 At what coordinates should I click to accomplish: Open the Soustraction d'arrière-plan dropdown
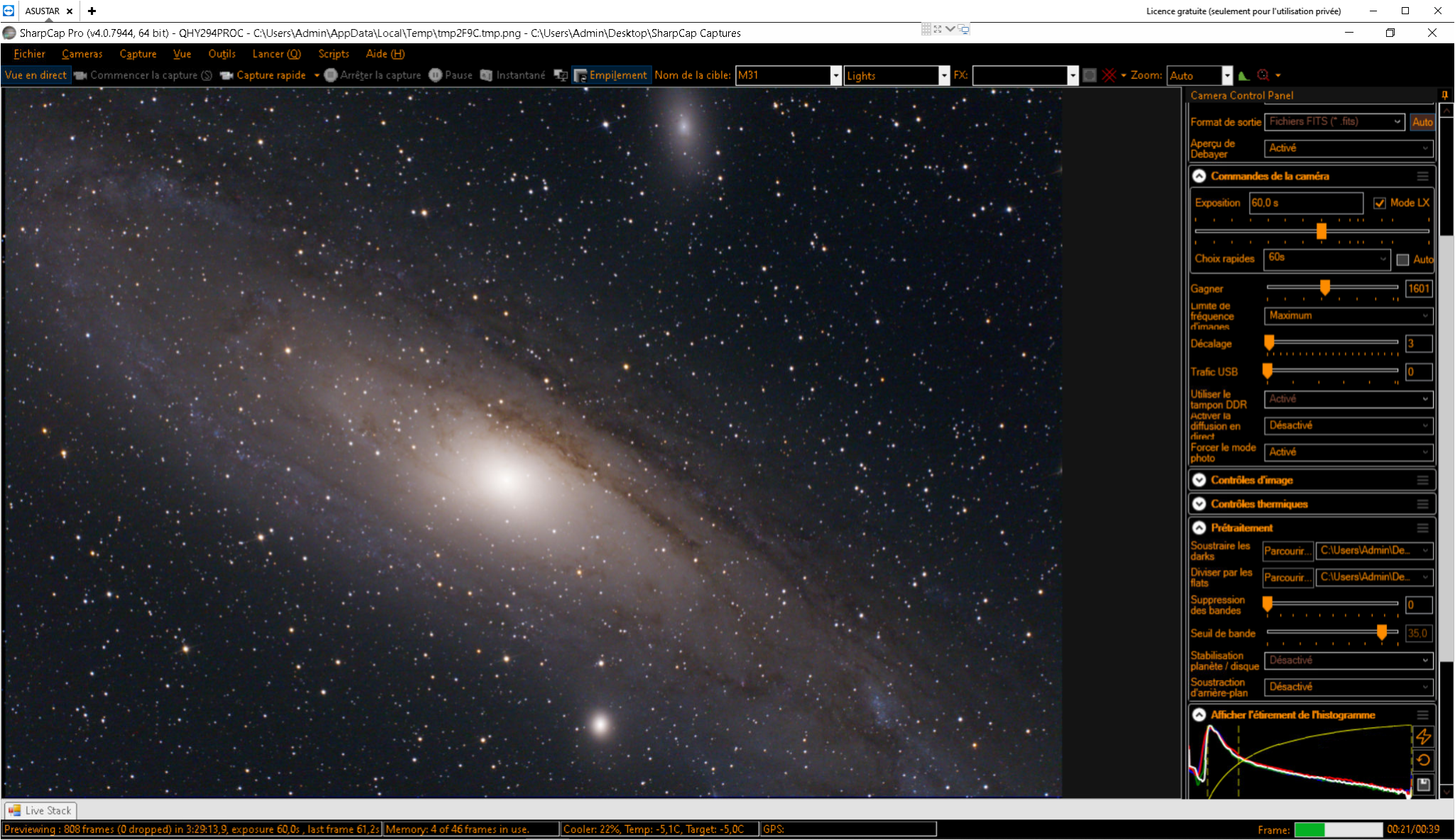click(1348, 687)
